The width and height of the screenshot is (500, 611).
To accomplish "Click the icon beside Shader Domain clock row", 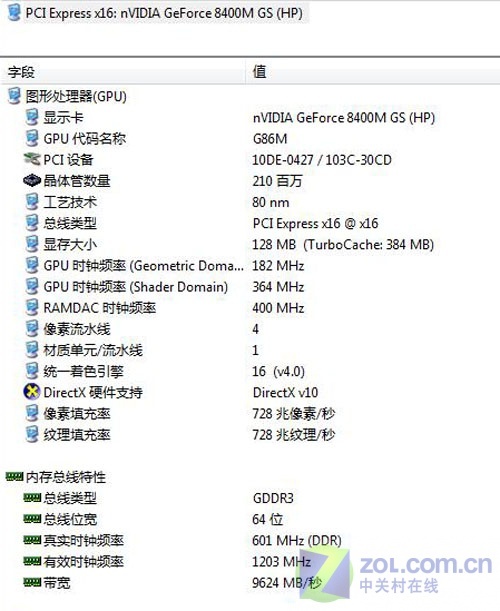I will (32, 286).
